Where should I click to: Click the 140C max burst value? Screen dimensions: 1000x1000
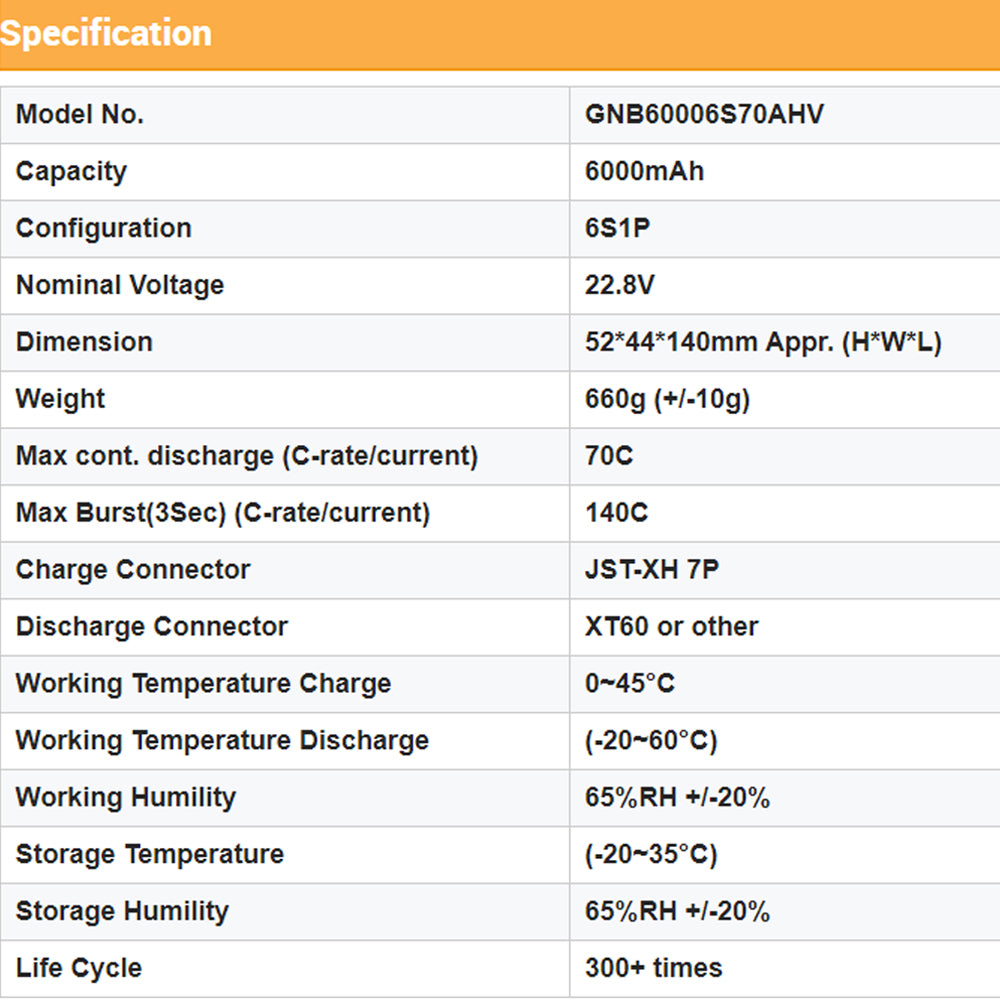[x=616, y=513]
